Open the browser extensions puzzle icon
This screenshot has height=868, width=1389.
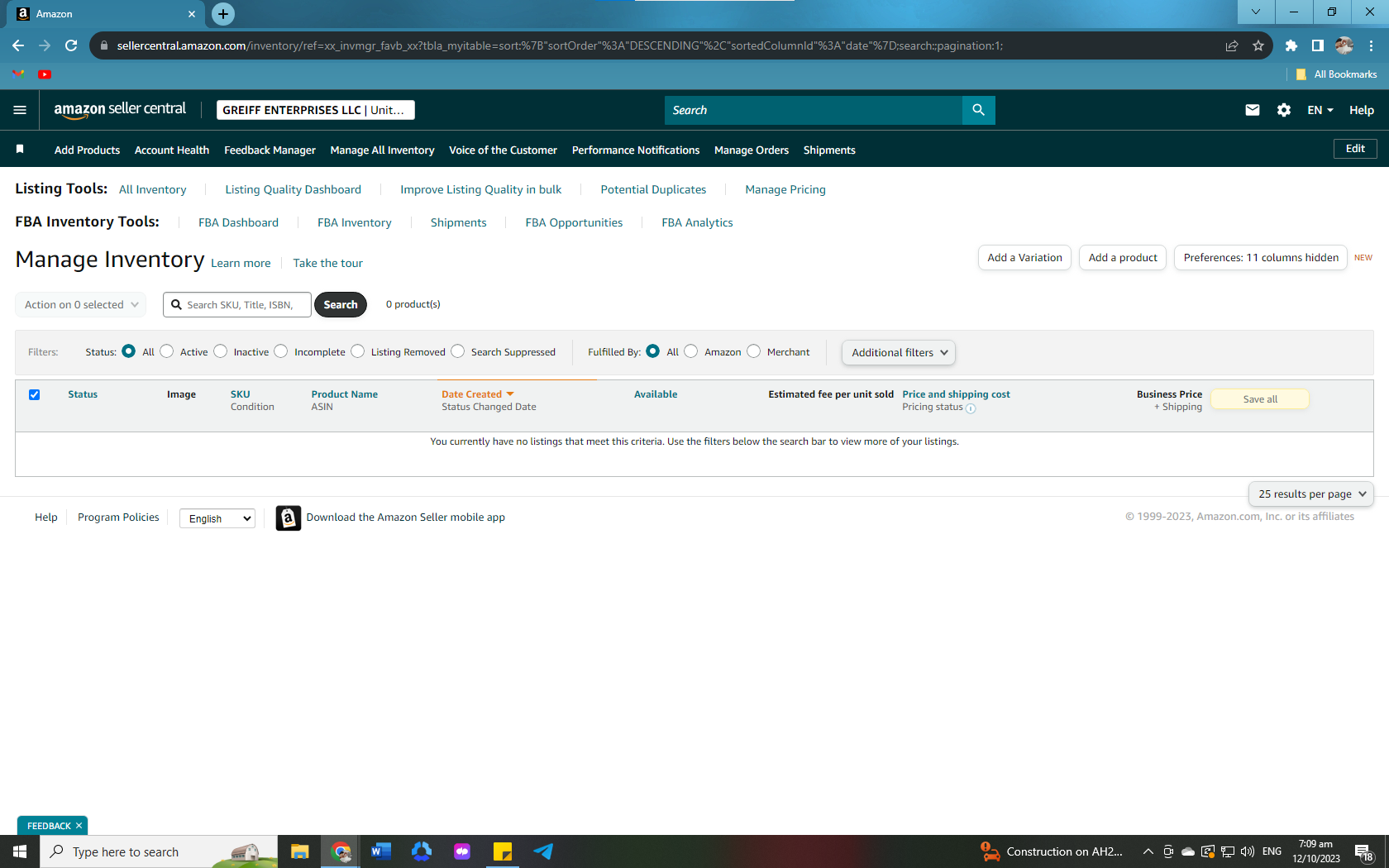(1291, 45)
